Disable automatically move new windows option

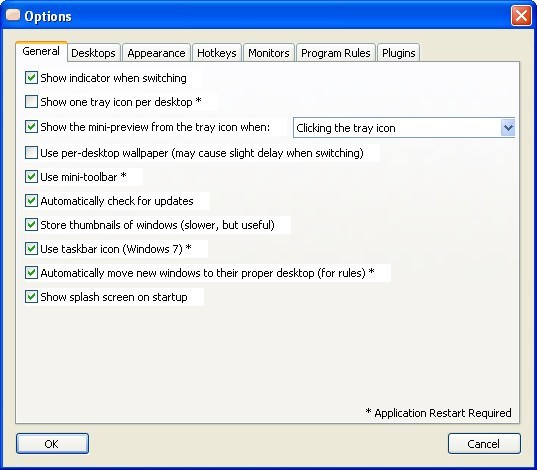[31, 273]
